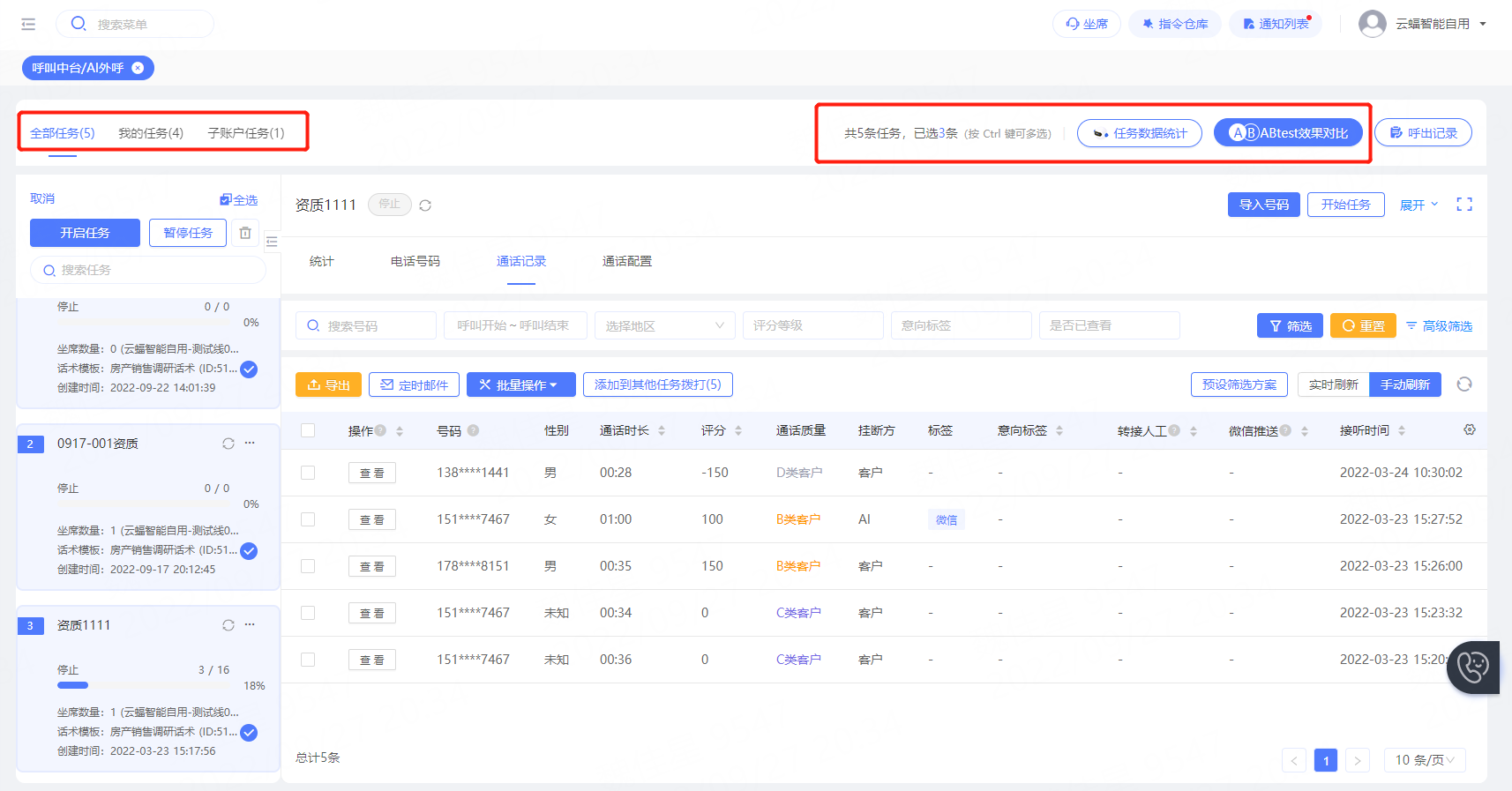Open the 是否已查看 dropdown
Viewport: 1512px width, 791px height.
click(x=1110, y=325)
